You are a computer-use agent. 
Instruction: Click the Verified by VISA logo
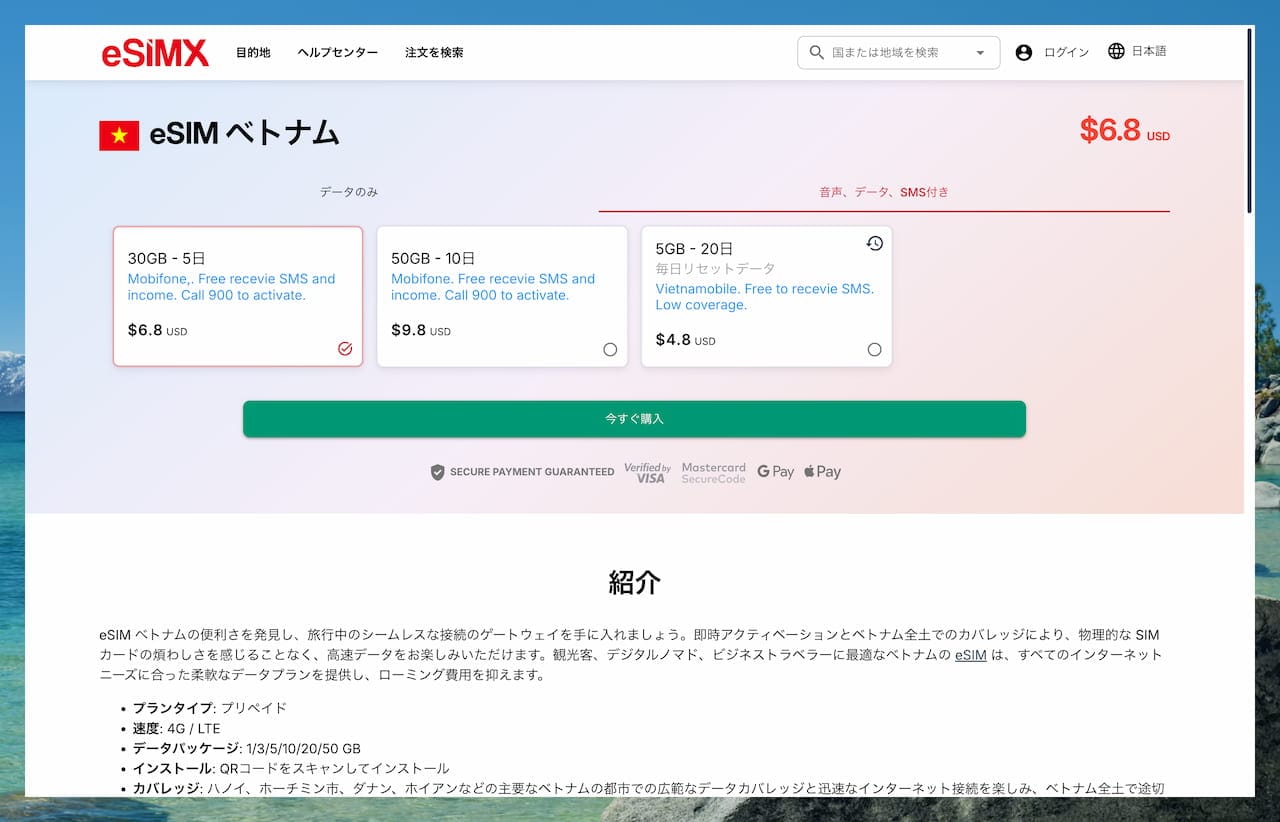[x=647, y=472]
